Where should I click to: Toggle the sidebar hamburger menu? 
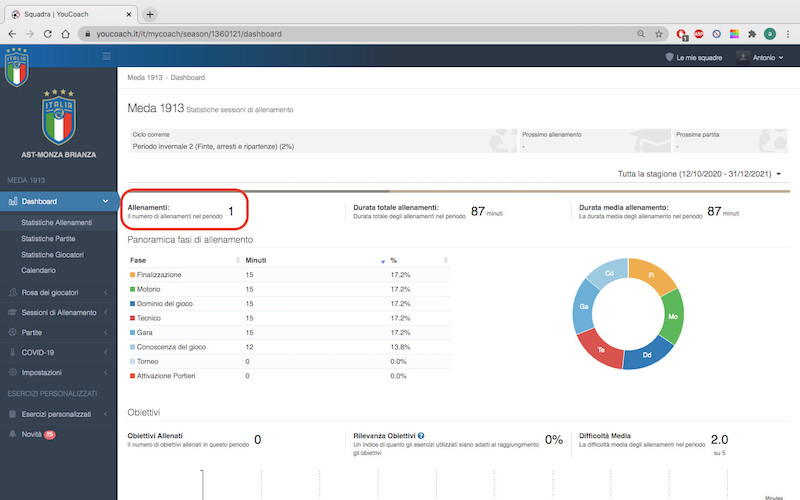[x=106, y=56]
